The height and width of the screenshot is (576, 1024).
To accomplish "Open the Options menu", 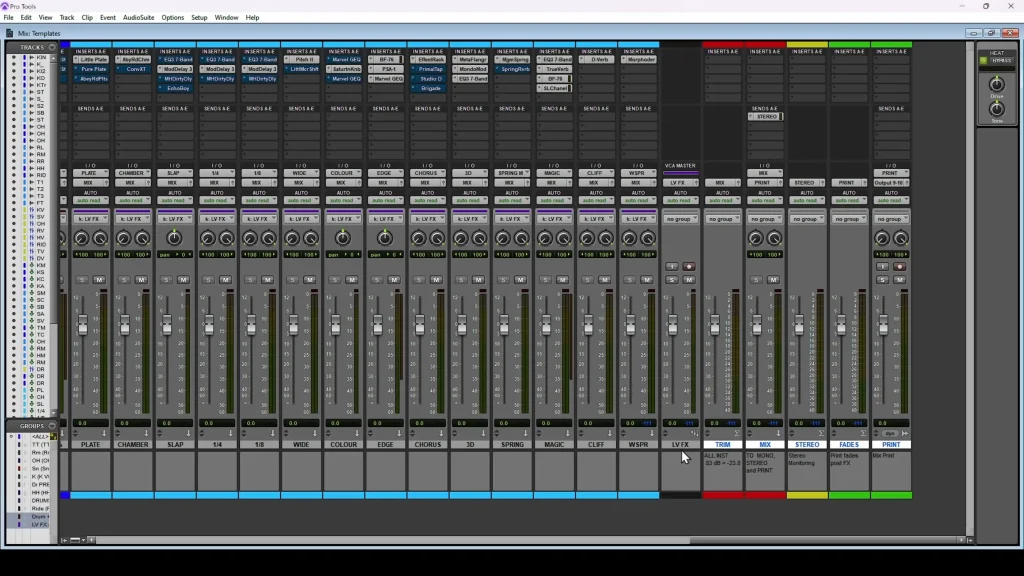I will point(172,18).
